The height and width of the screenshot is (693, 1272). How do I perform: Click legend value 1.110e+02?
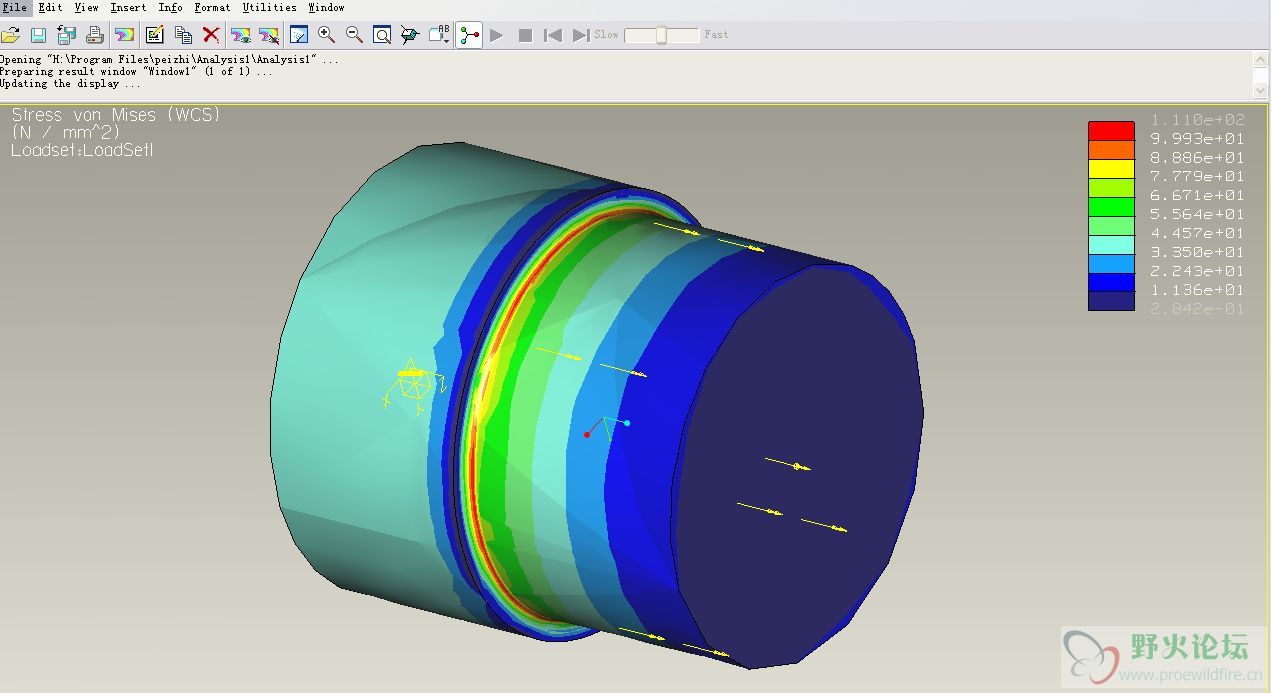click(x=1198, y=120)
